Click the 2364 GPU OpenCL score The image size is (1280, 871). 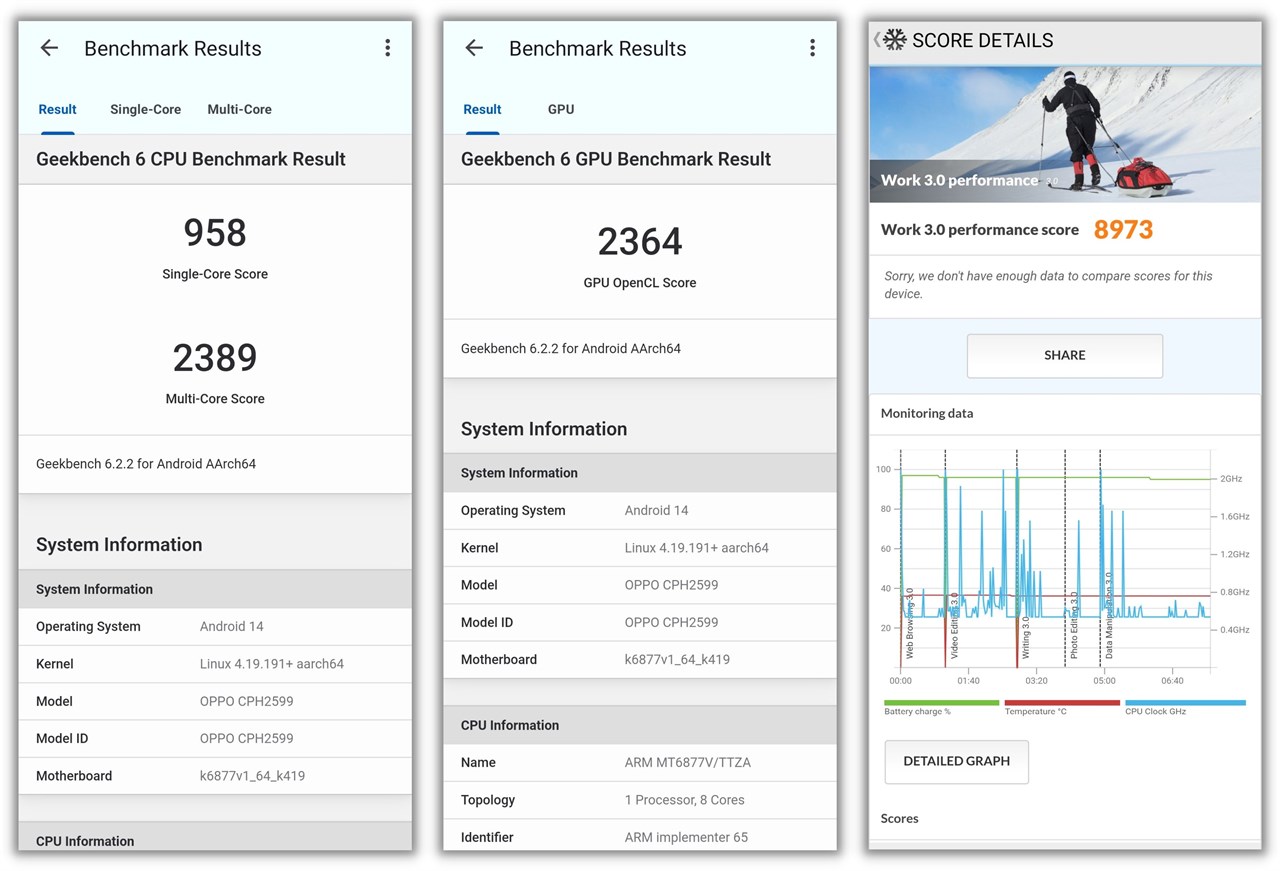click(x=640, y=242)
